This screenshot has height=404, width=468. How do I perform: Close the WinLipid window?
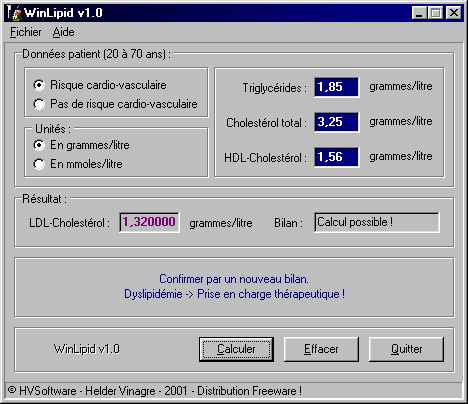453,13
